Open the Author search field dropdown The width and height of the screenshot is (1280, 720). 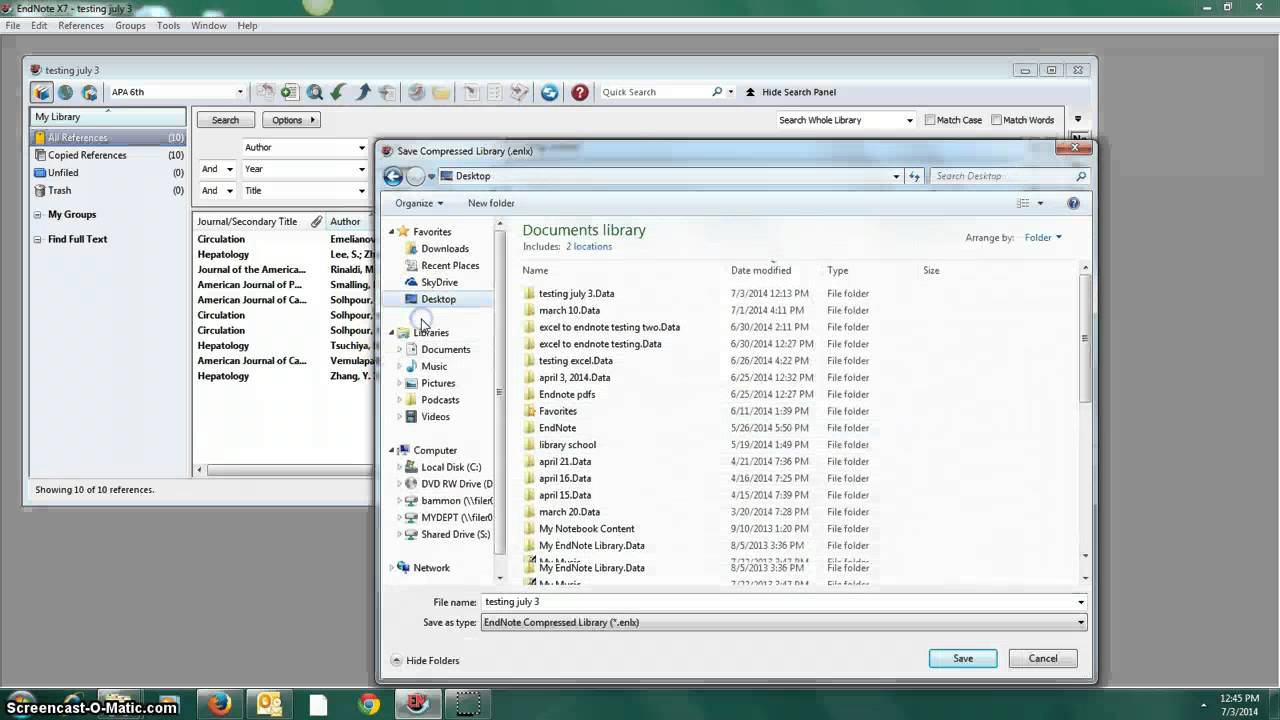pyautogui.click(x=362, y=148)
